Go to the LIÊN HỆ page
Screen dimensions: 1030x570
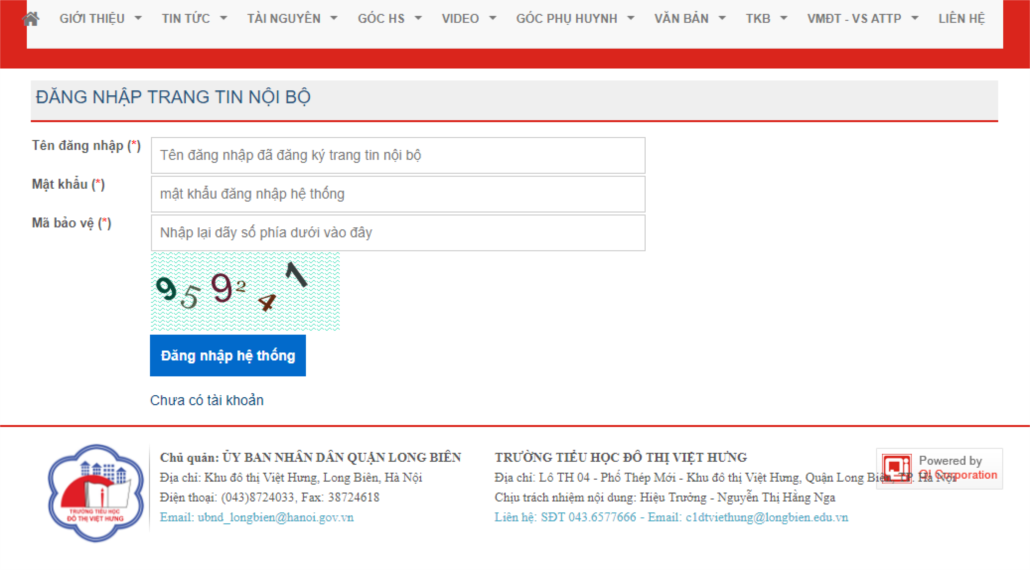pos(961,18)
